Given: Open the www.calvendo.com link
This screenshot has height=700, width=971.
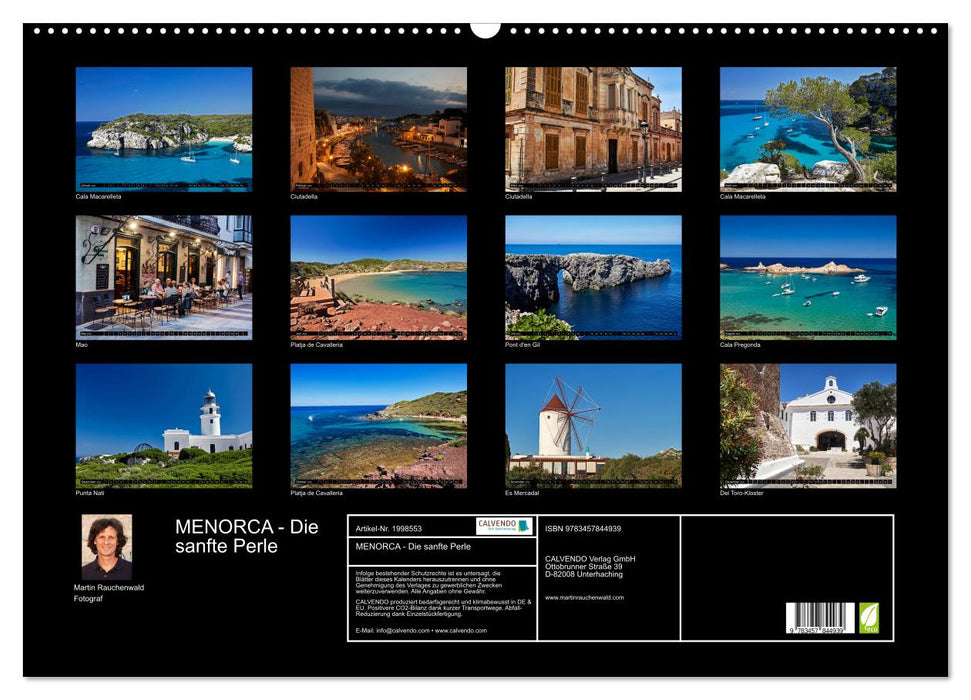Looking at the screenshot, I should coord(460,628).
